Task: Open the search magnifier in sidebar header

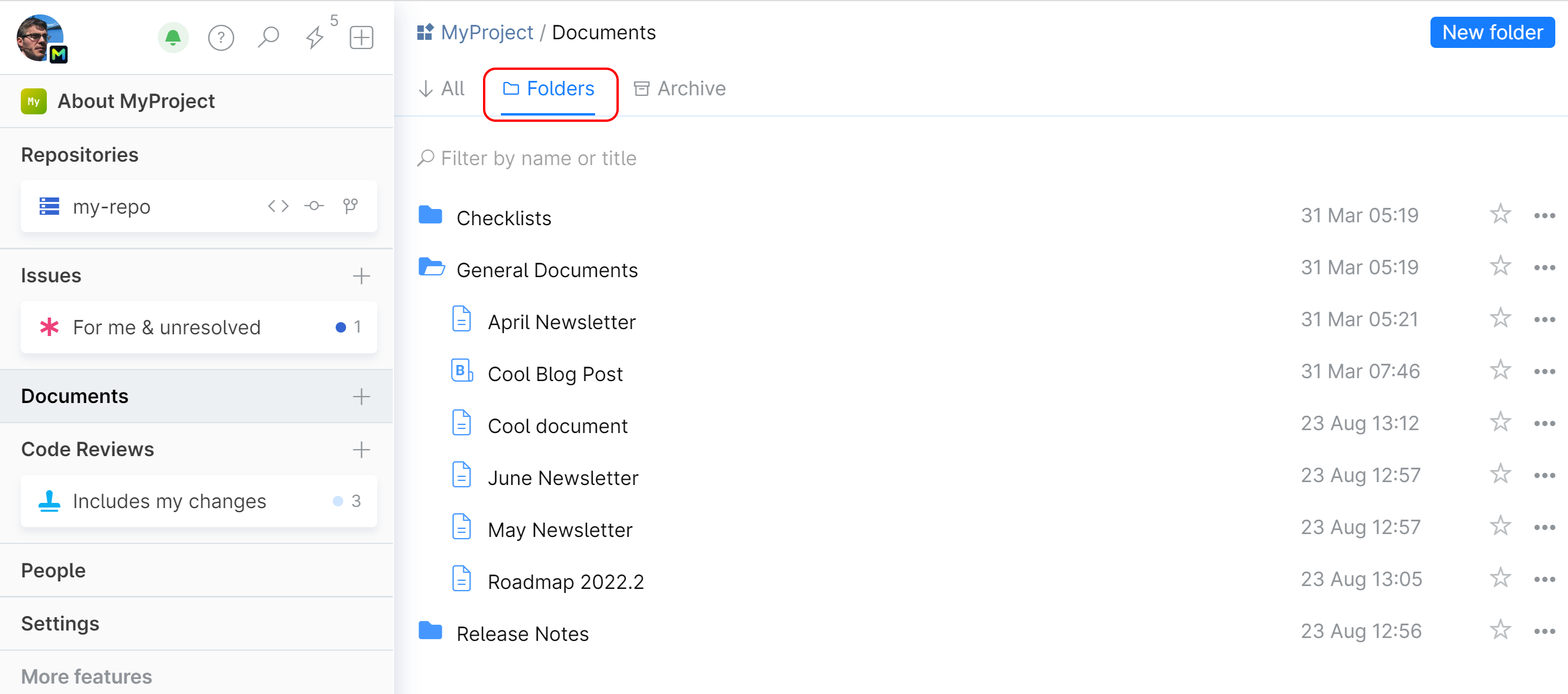Action: tap(268, 38)
